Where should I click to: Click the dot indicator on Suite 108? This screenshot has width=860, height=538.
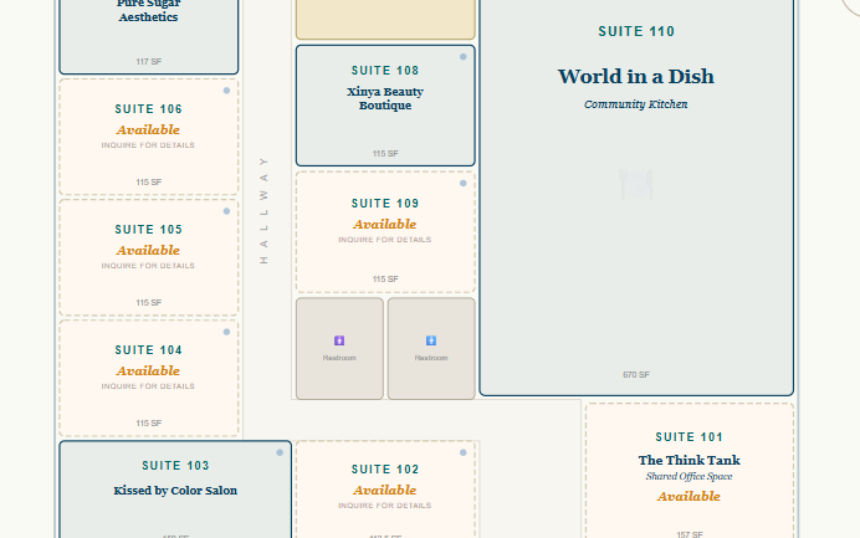(x=463, y=57)
